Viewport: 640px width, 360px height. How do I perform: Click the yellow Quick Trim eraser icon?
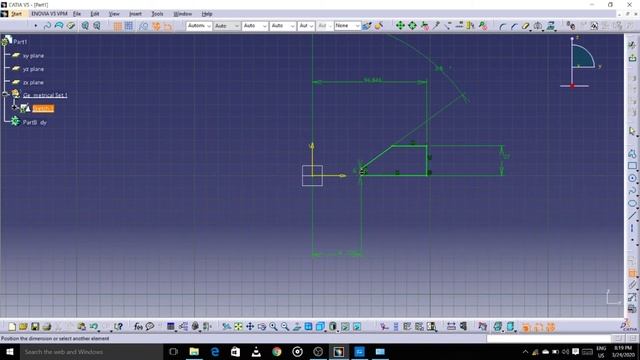coord(525,26)
